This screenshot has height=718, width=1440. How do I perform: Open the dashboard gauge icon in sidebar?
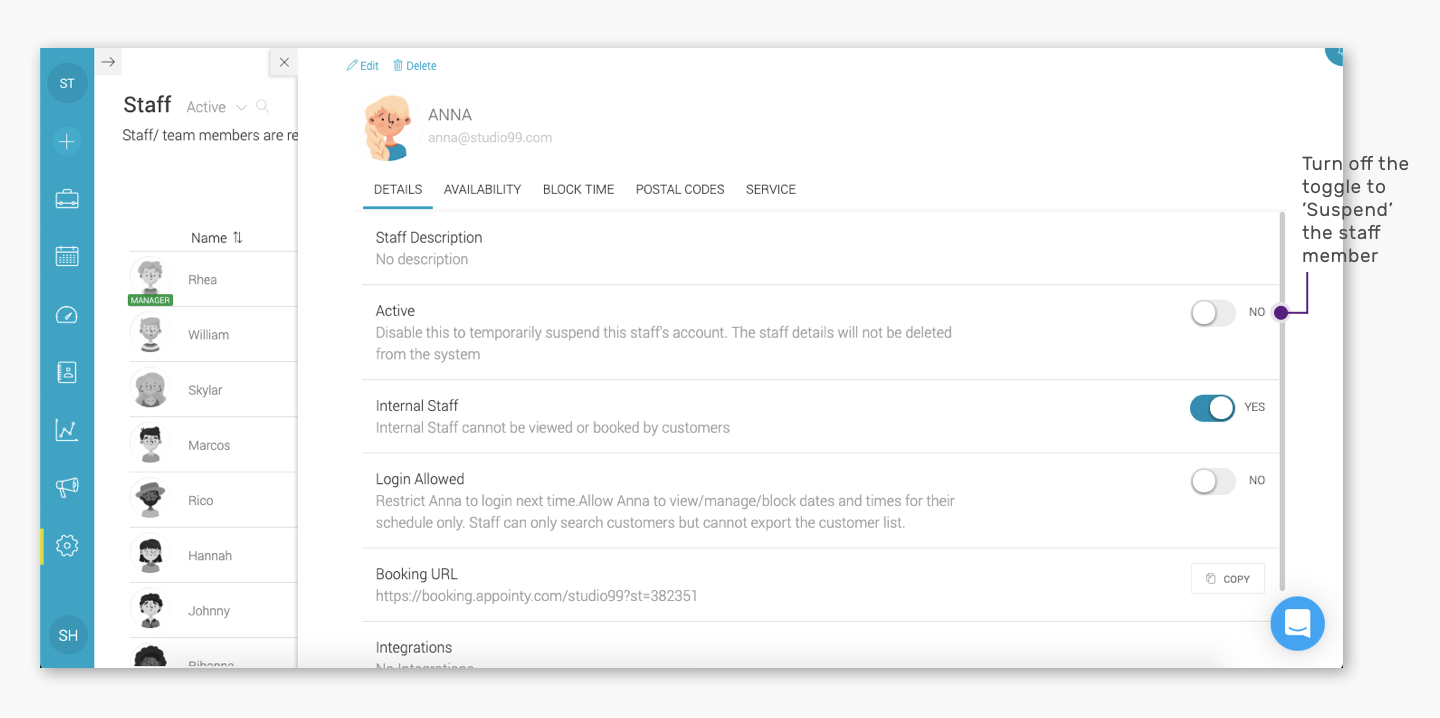coord(67,315)
